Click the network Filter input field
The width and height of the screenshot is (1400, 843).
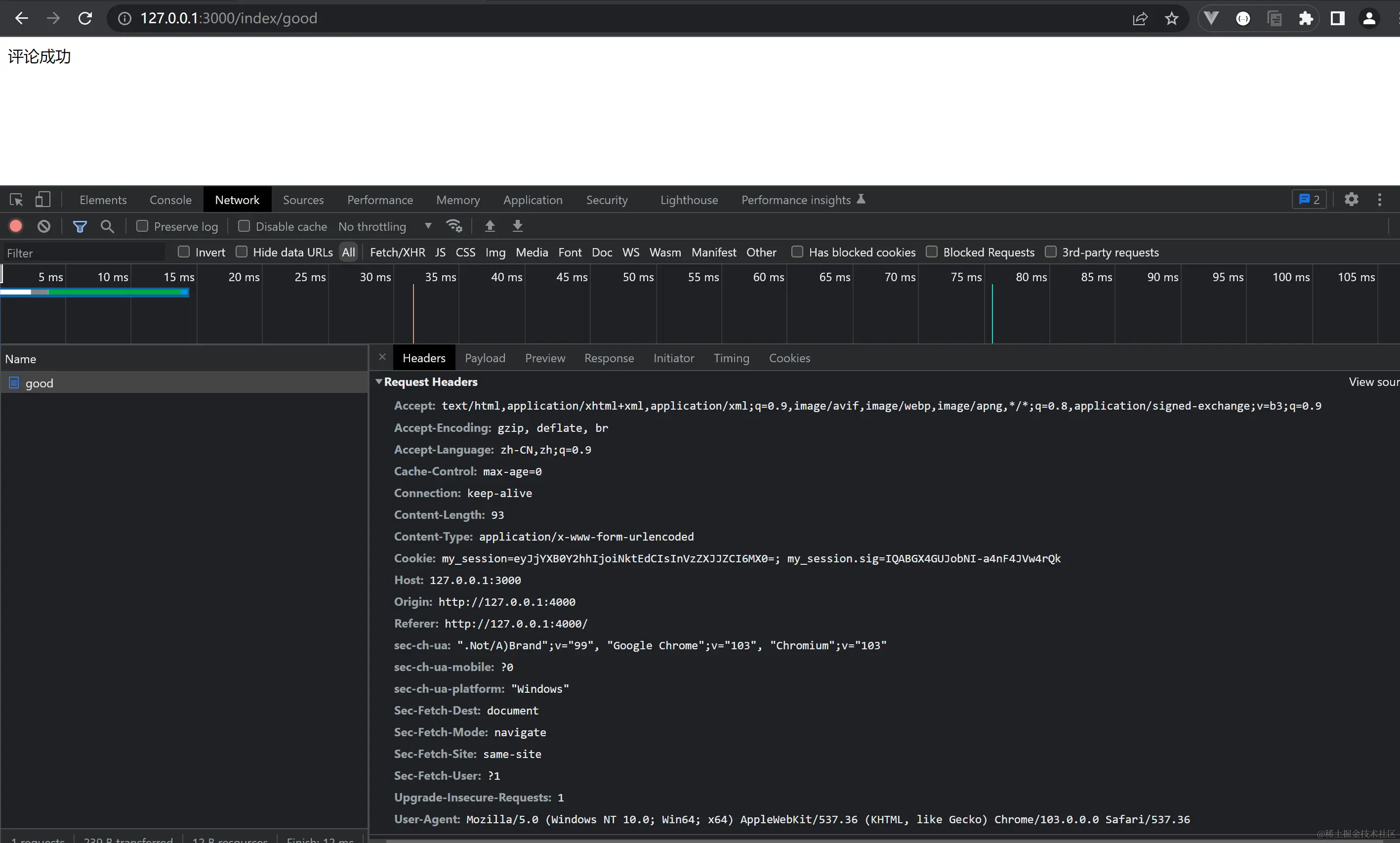point(85,253)
